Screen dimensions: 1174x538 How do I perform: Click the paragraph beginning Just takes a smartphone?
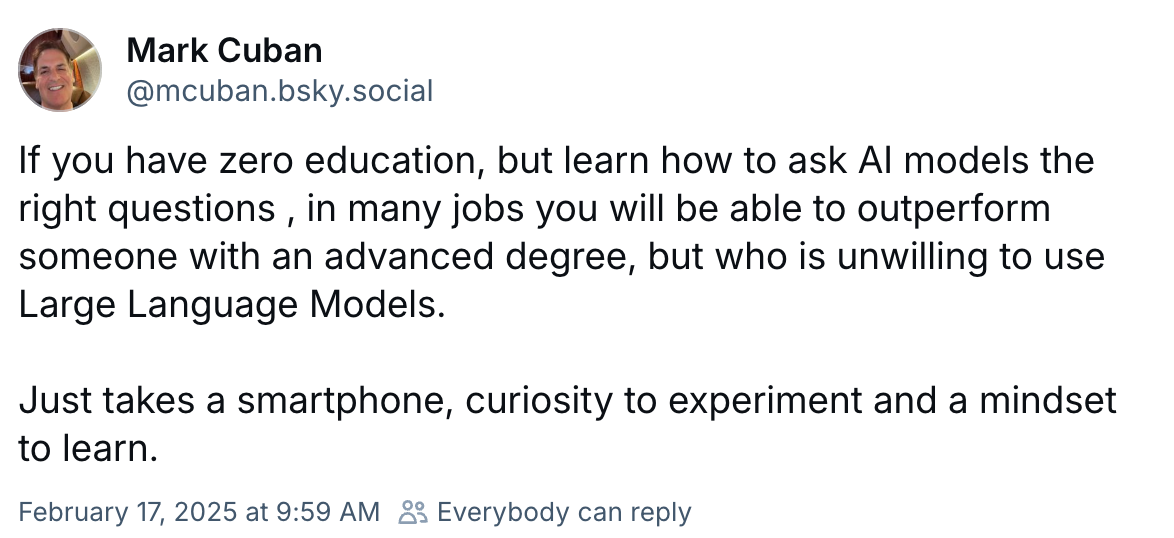pos(567,424)
